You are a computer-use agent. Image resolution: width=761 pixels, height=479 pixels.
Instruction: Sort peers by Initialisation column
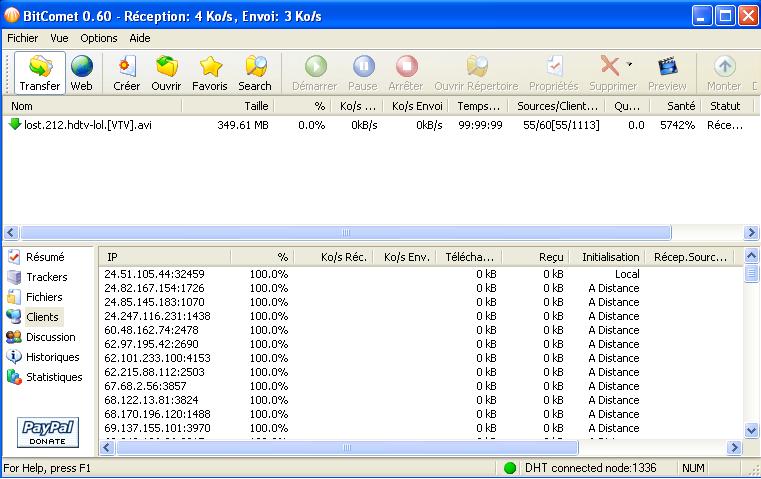click(607, 257)
